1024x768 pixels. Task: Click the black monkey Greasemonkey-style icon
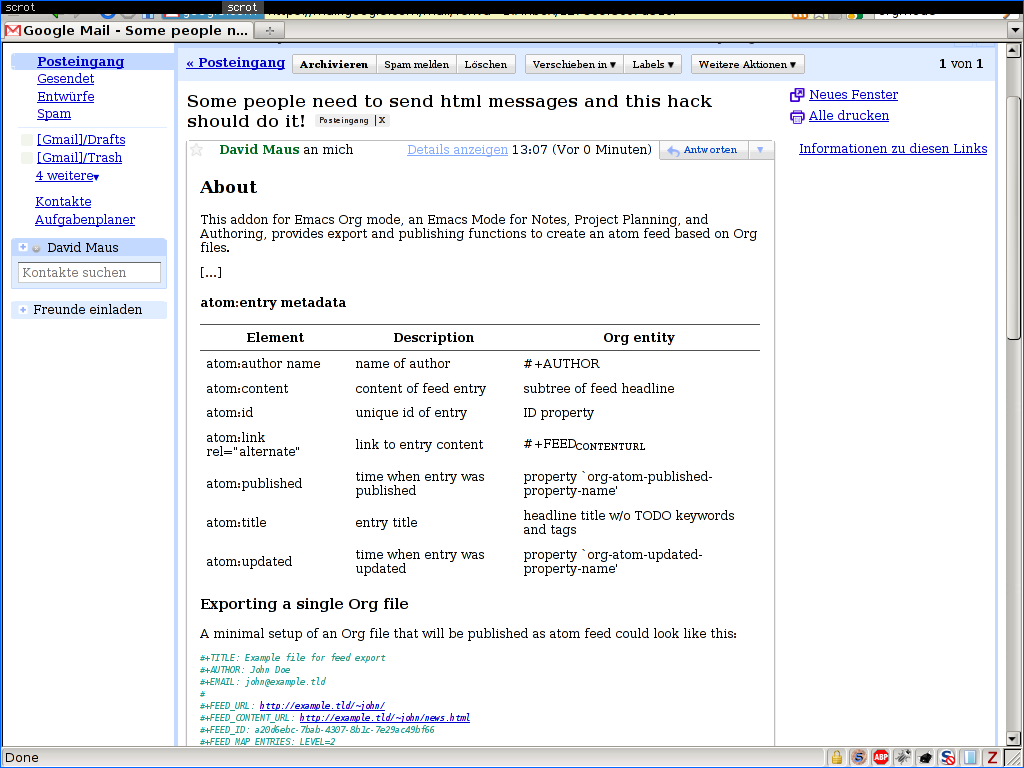point(925,758)
